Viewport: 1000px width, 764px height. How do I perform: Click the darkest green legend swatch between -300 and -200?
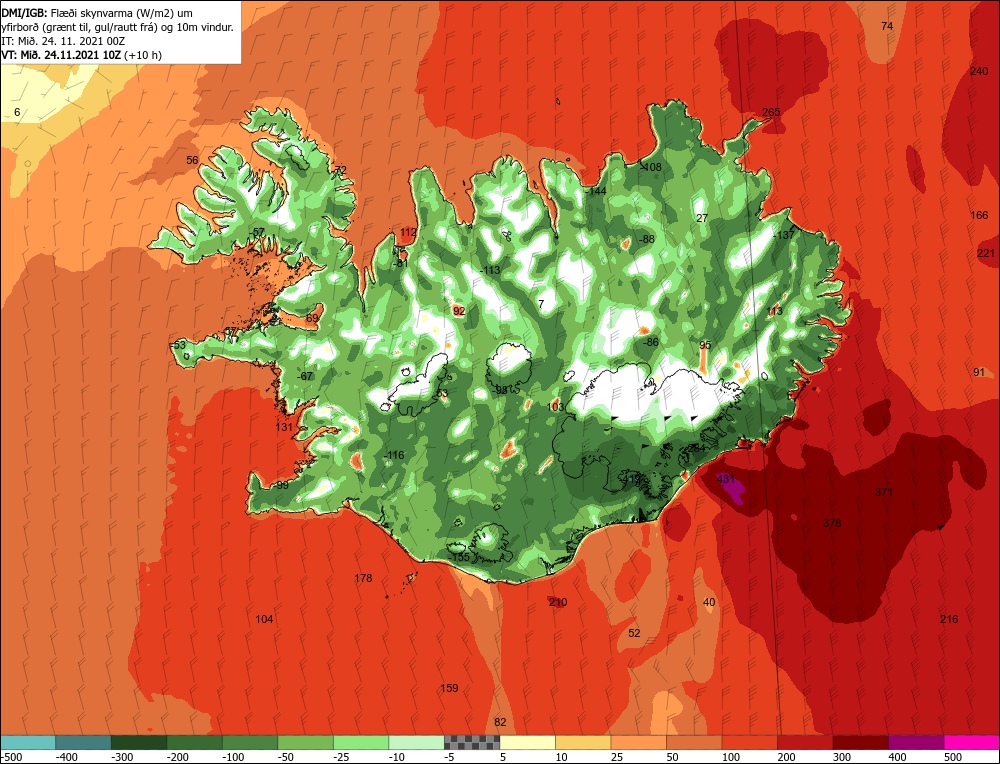[138, 742]
